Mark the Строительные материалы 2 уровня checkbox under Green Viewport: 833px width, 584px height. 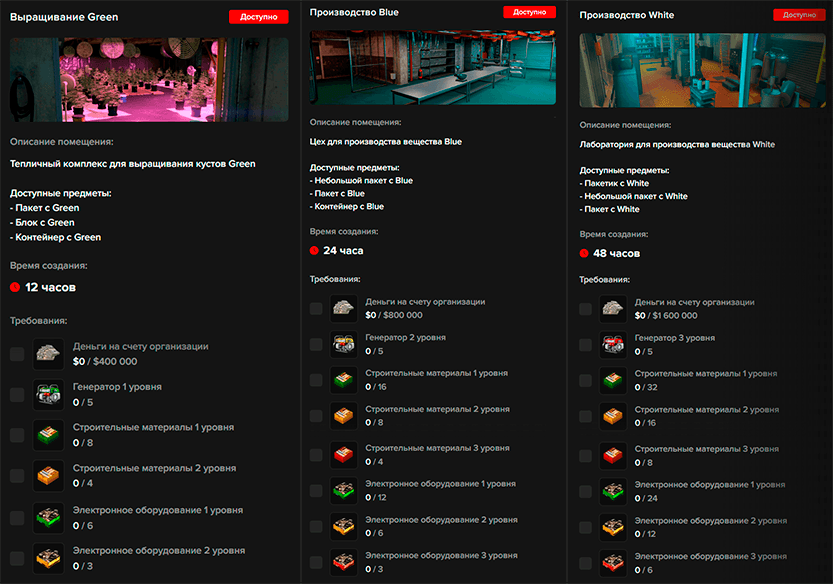17,476
